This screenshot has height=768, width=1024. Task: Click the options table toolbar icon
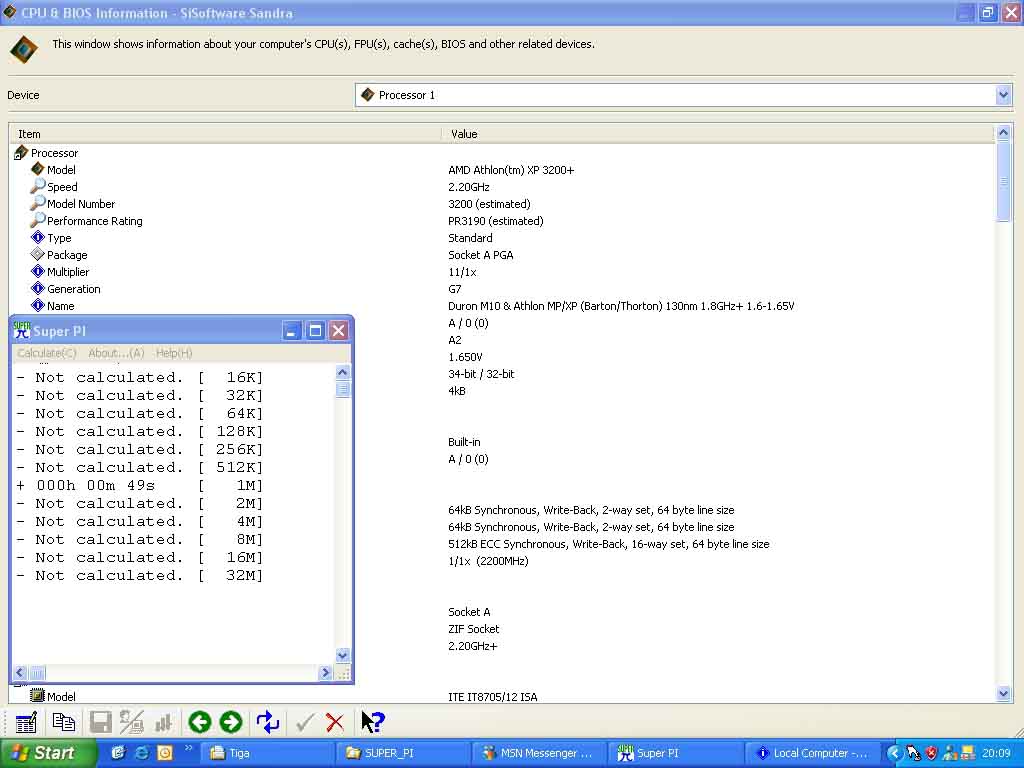click(x=25, y=722)
